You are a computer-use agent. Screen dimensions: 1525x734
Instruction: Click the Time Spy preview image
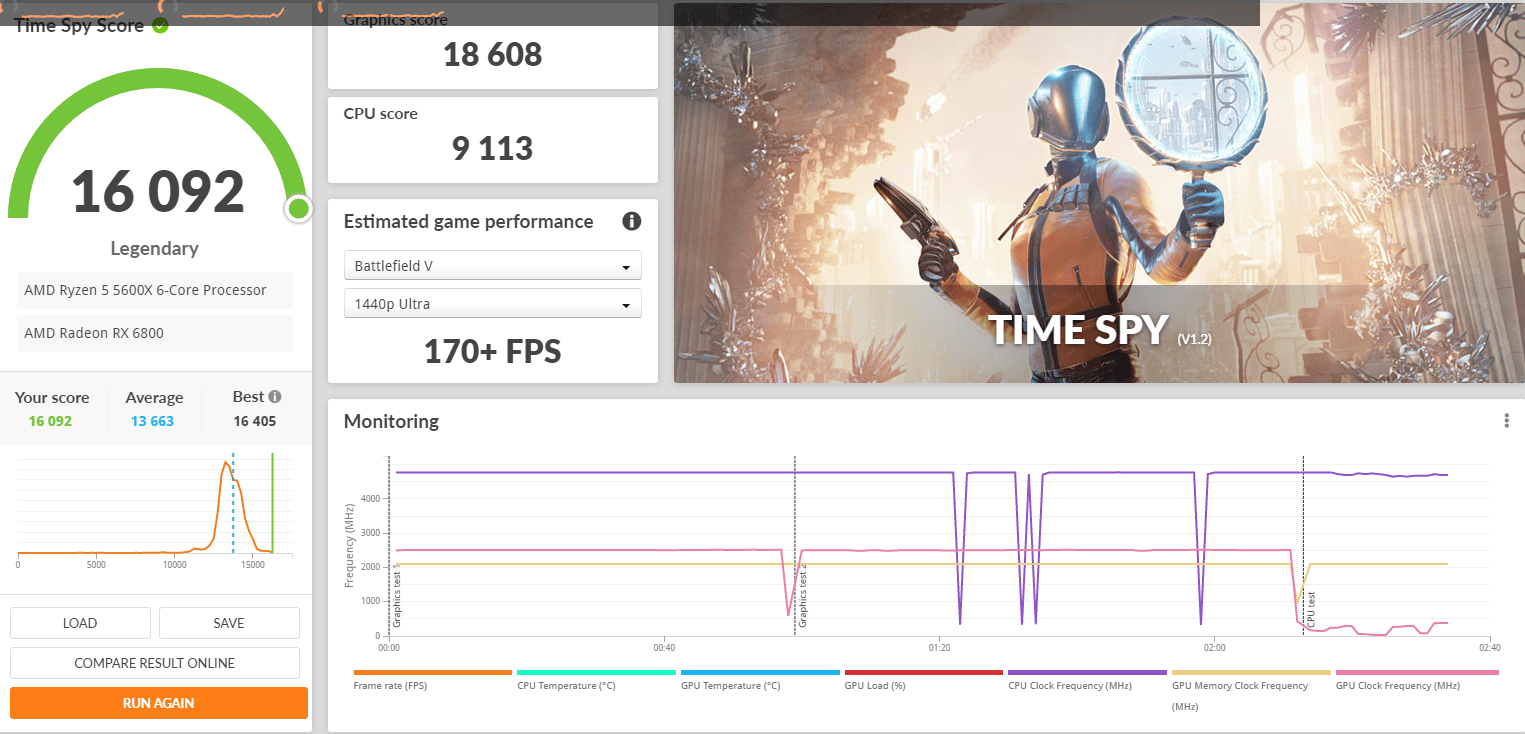pos(1099,193)
